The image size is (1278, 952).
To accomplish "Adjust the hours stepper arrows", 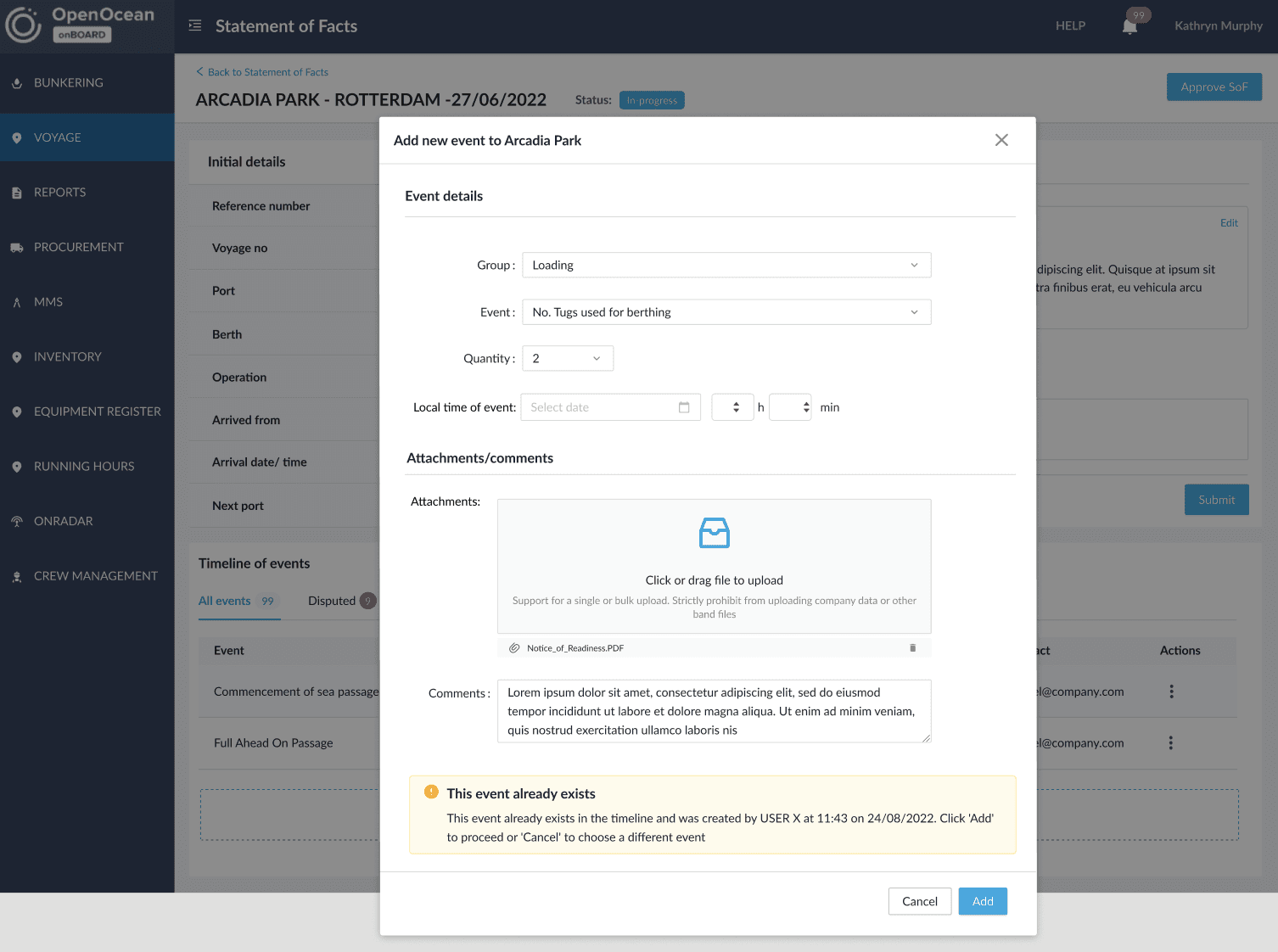I will [736, 407].
